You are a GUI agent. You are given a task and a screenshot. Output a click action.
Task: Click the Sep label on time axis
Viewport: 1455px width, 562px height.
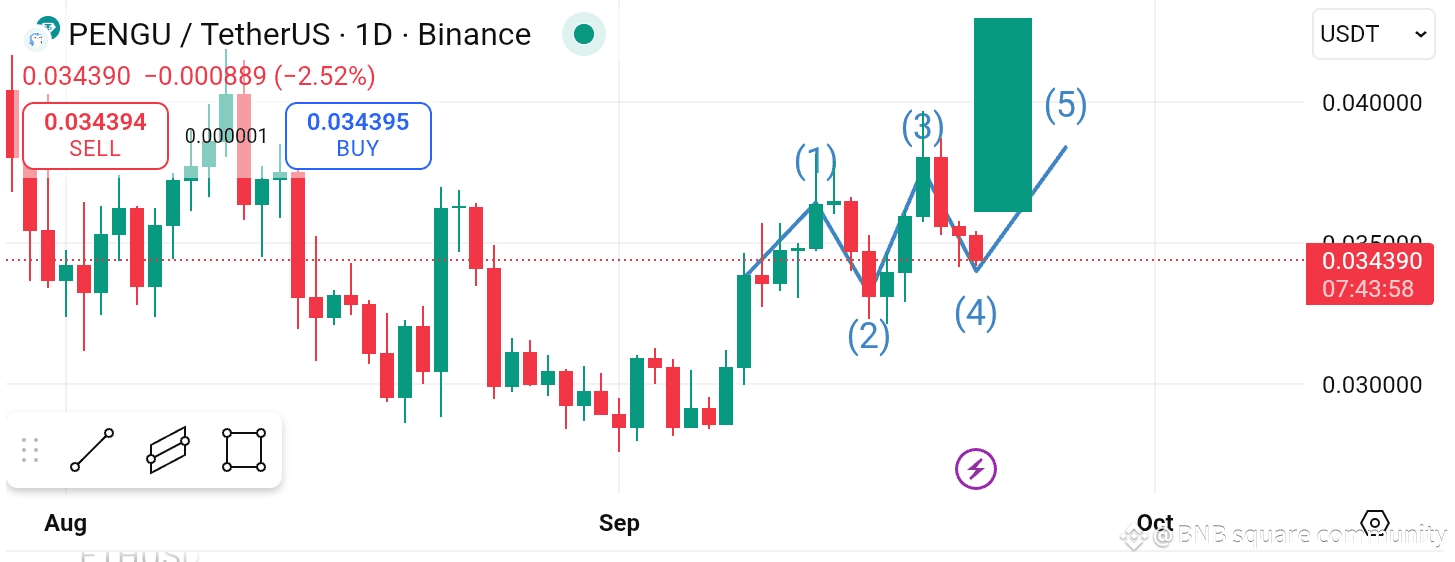[x=619, y=523]
